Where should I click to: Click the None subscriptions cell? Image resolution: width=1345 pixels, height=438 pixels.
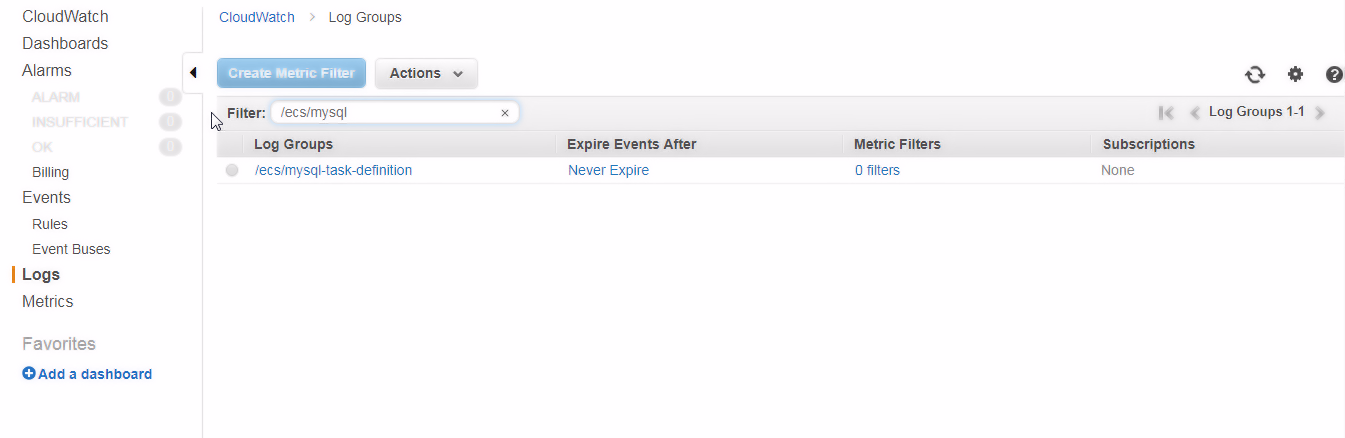click(x=1118, y=170)
